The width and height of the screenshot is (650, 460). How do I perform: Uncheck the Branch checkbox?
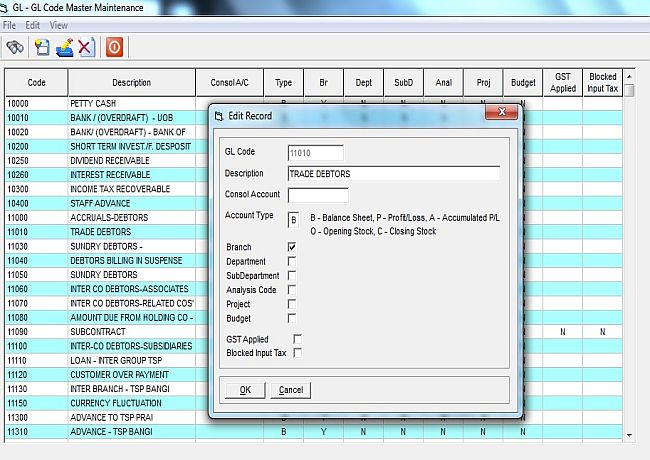click(x=292, y=247)
